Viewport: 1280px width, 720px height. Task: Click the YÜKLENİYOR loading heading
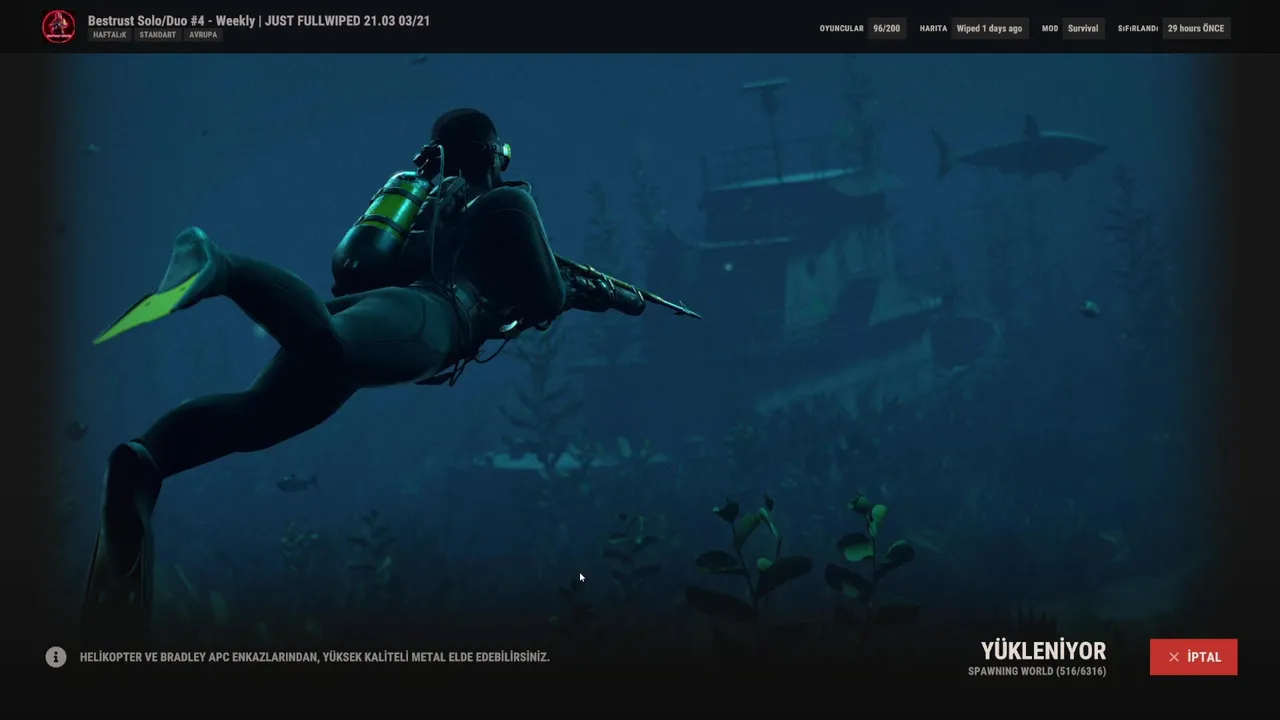tap(1043, 652)
